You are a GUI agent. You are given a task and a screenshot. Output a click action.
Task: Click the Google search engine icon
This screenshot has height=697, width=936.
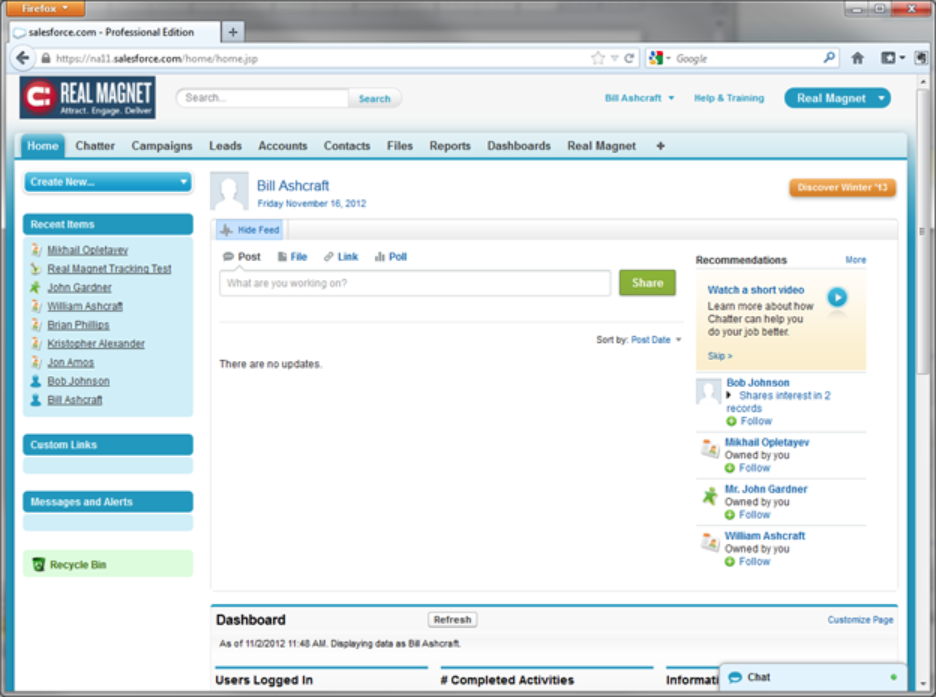tap(656, 58)
